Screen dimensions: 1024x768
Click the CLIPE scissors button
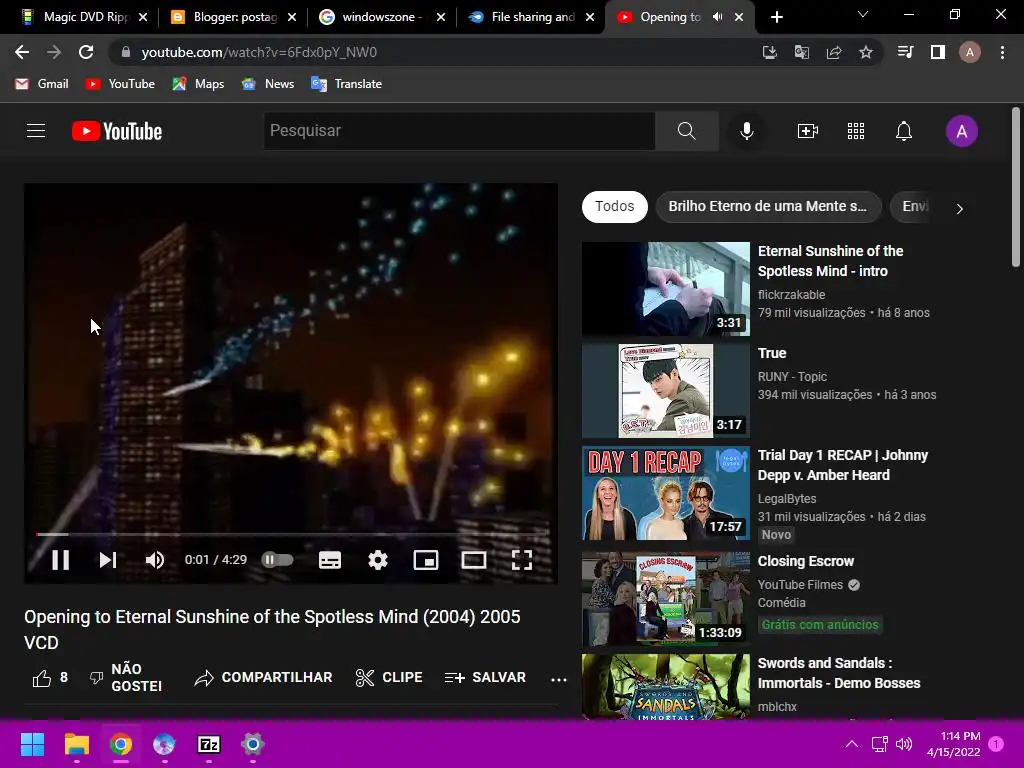pos(389,677)
